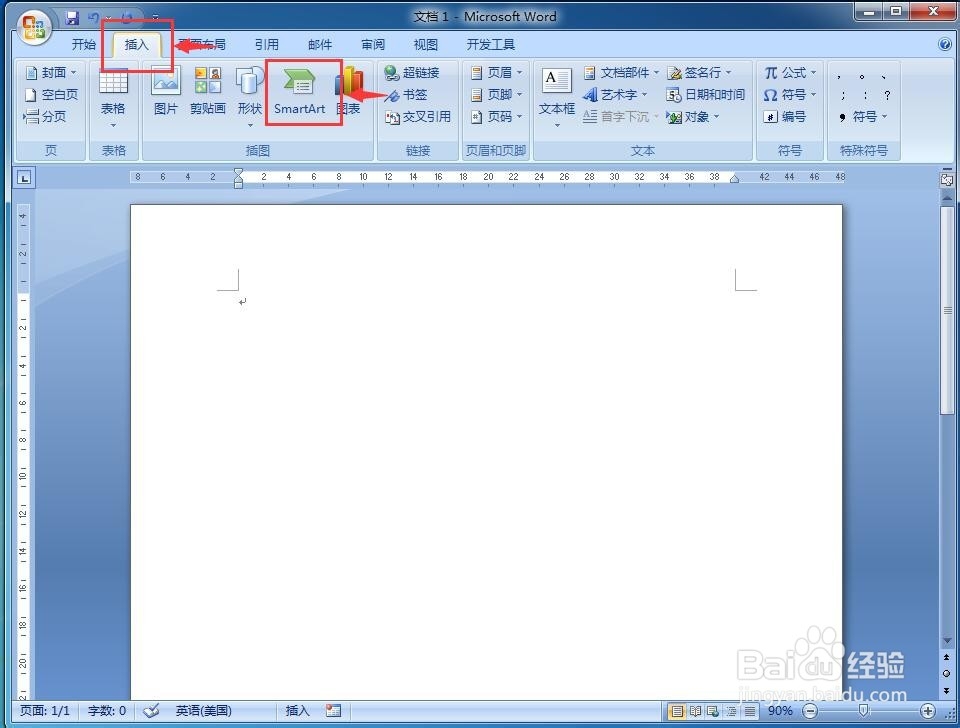The height and width of the screenshot is (728, 960).
Task: Click the 90% zoom level
Action: (x=780, y=711)
